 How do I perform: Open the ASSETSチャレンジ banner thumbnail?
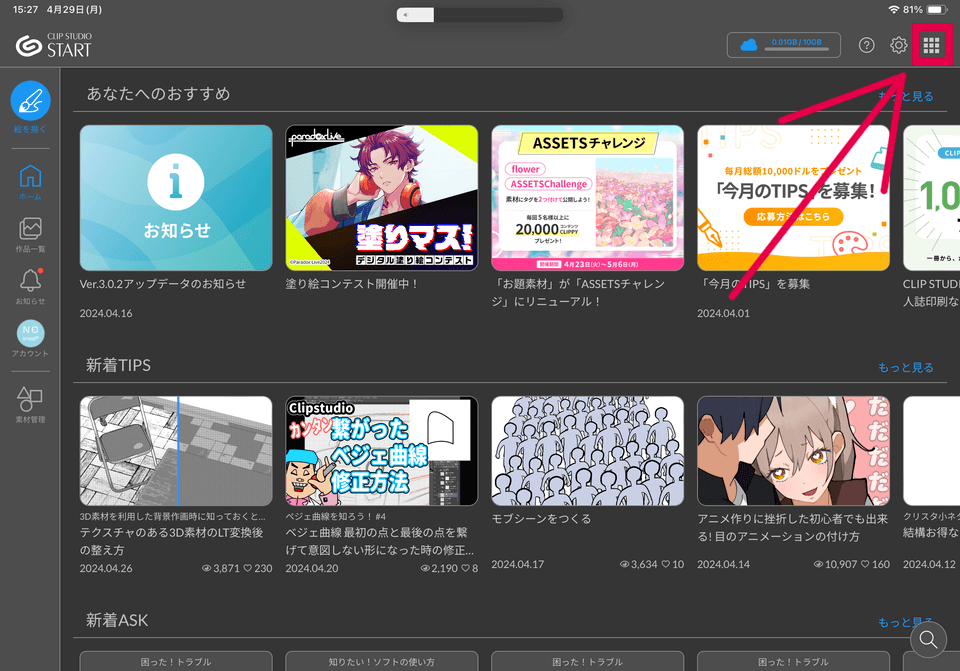click(x=587, y=198)
